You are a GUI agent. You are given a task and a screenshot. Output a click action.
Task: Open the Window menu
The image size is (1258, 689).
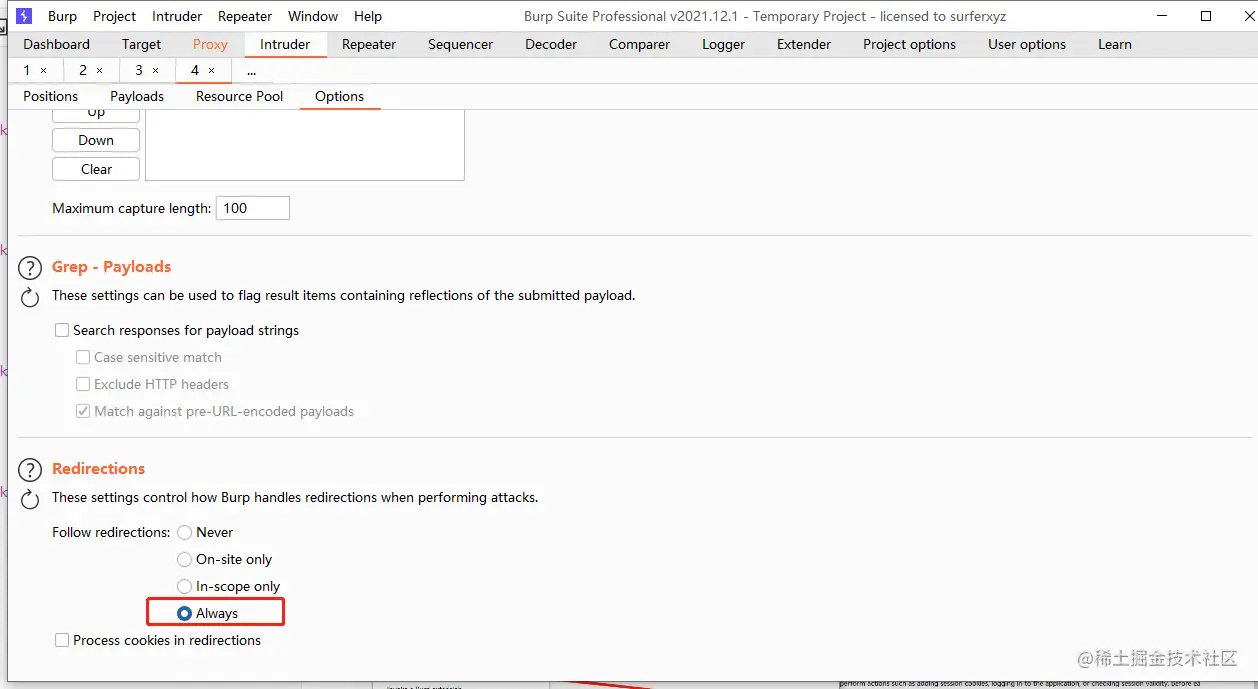pos(313,16)
